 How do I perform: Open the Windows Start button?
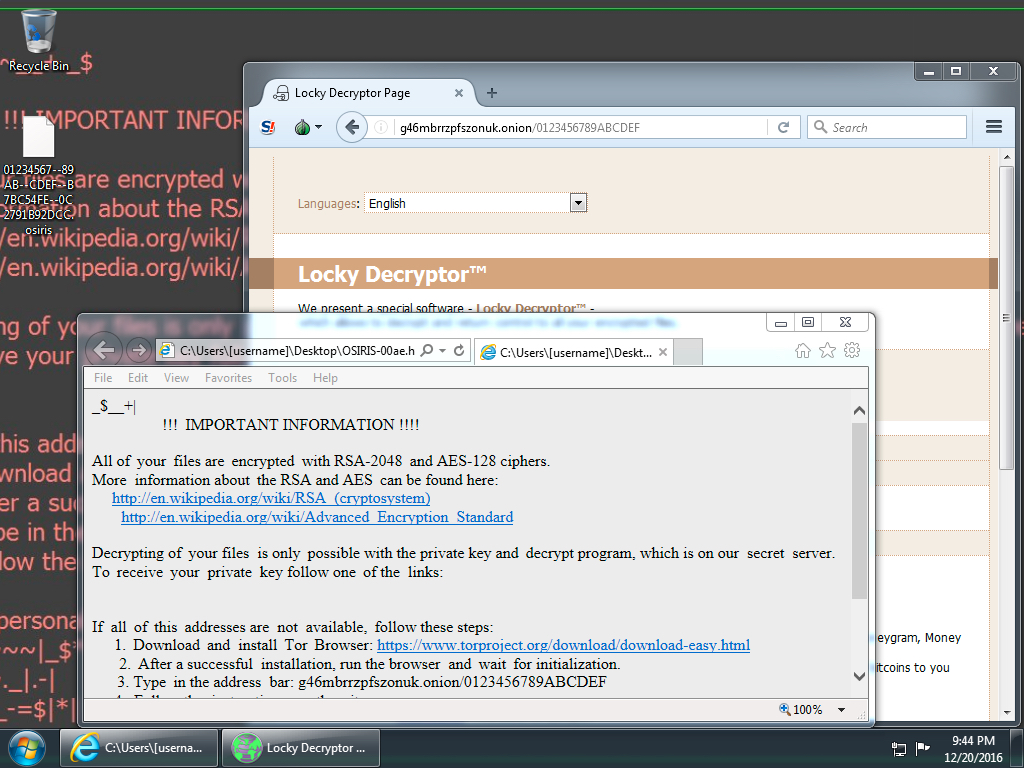click(x=27, y=748)
